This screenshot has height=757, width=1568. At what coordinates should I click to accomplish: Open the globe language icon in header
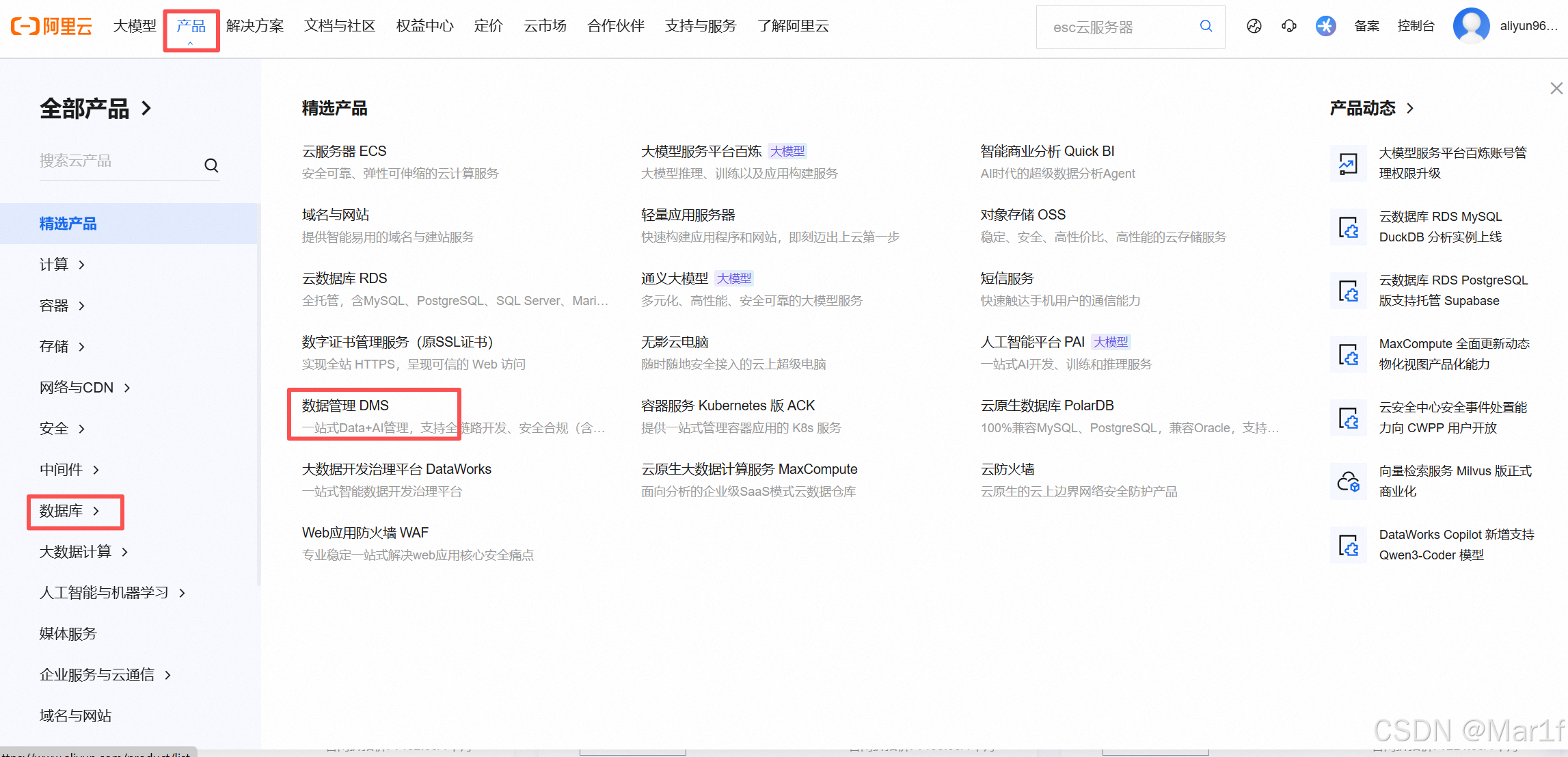(1254, 26)
